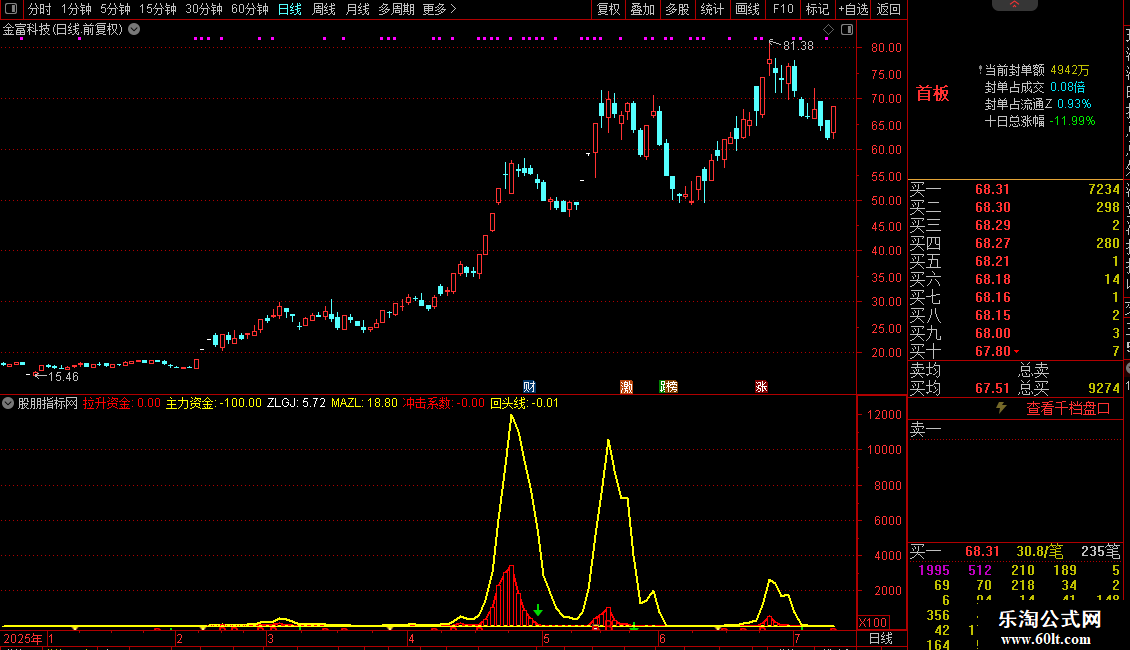Screen dimensions: 1130x650
Task: Click the 标记 mark button
Action: point(817,9)
